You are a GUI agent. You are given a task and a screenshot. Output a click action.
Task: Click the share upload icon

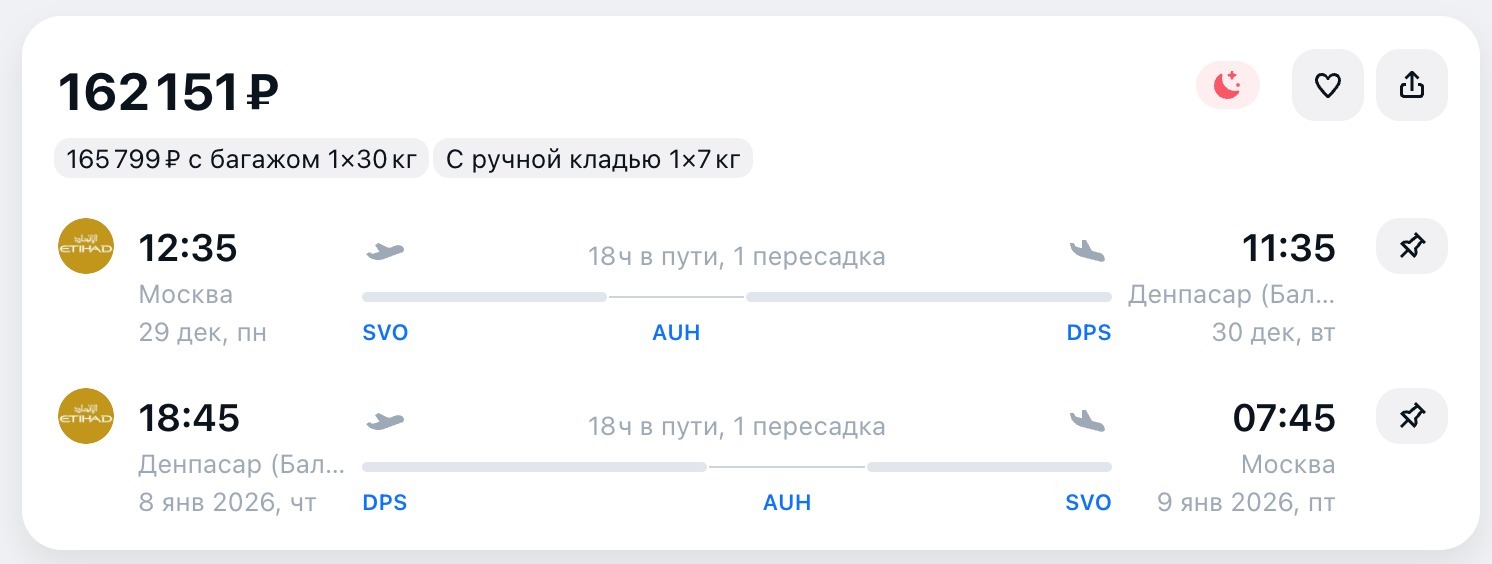[x=1411, y=86]
